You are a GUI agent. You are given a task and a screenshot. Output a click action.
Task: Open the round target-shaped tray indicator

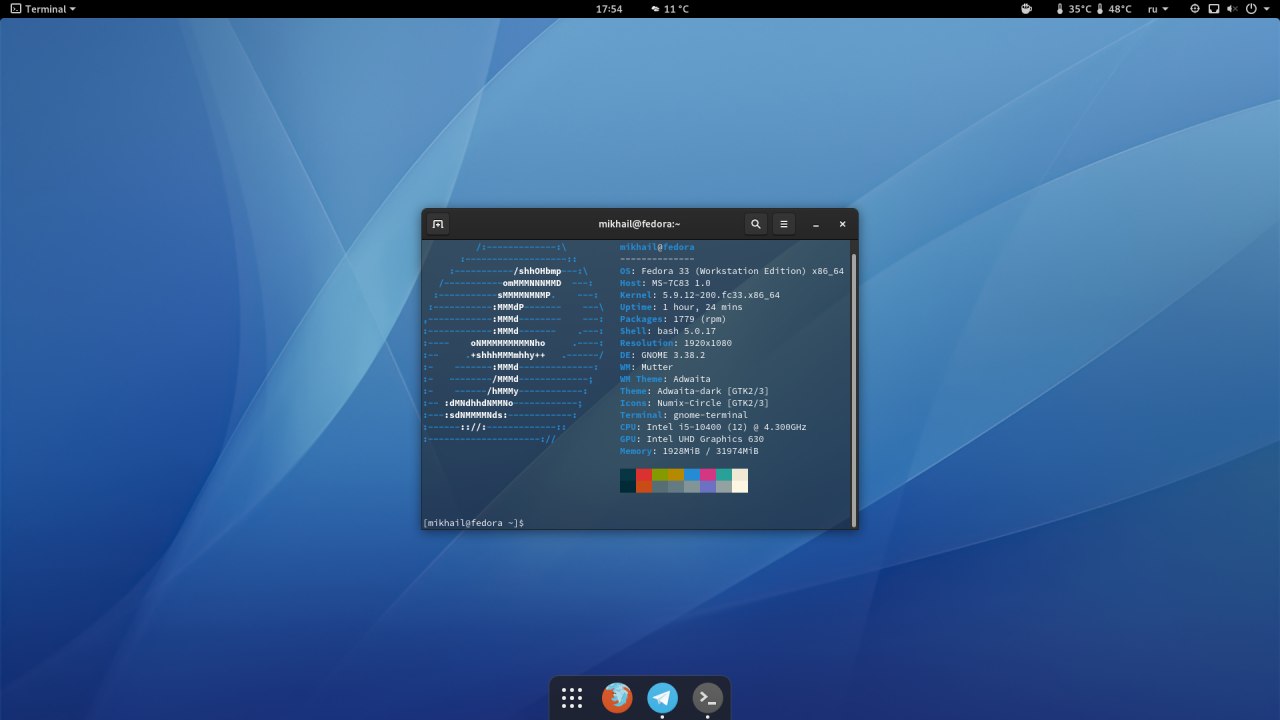point(1195,8)
